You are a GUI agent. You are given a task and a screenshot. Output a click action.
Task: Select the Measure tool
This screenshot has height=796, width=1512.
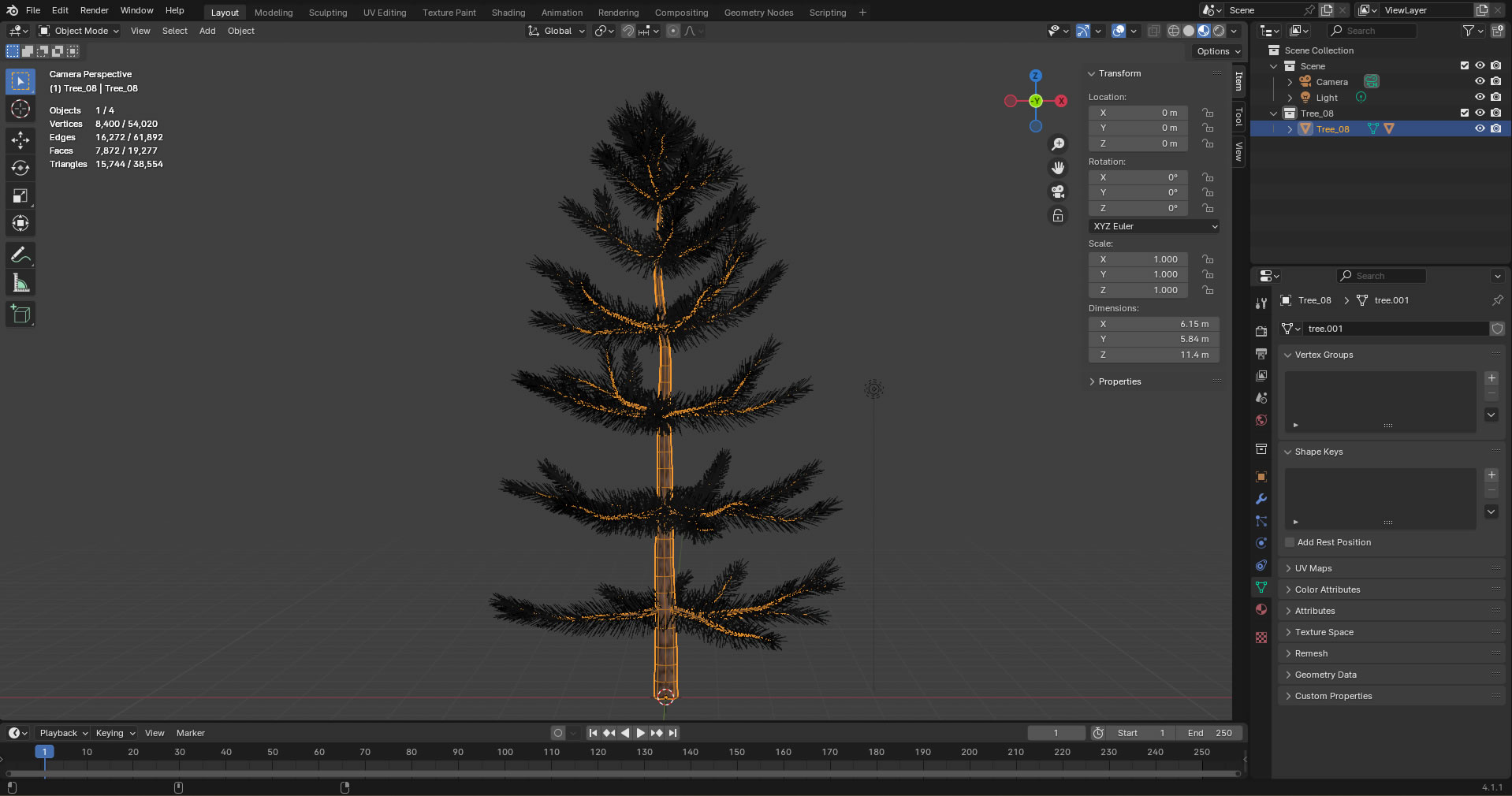click(x=20, y=282)
